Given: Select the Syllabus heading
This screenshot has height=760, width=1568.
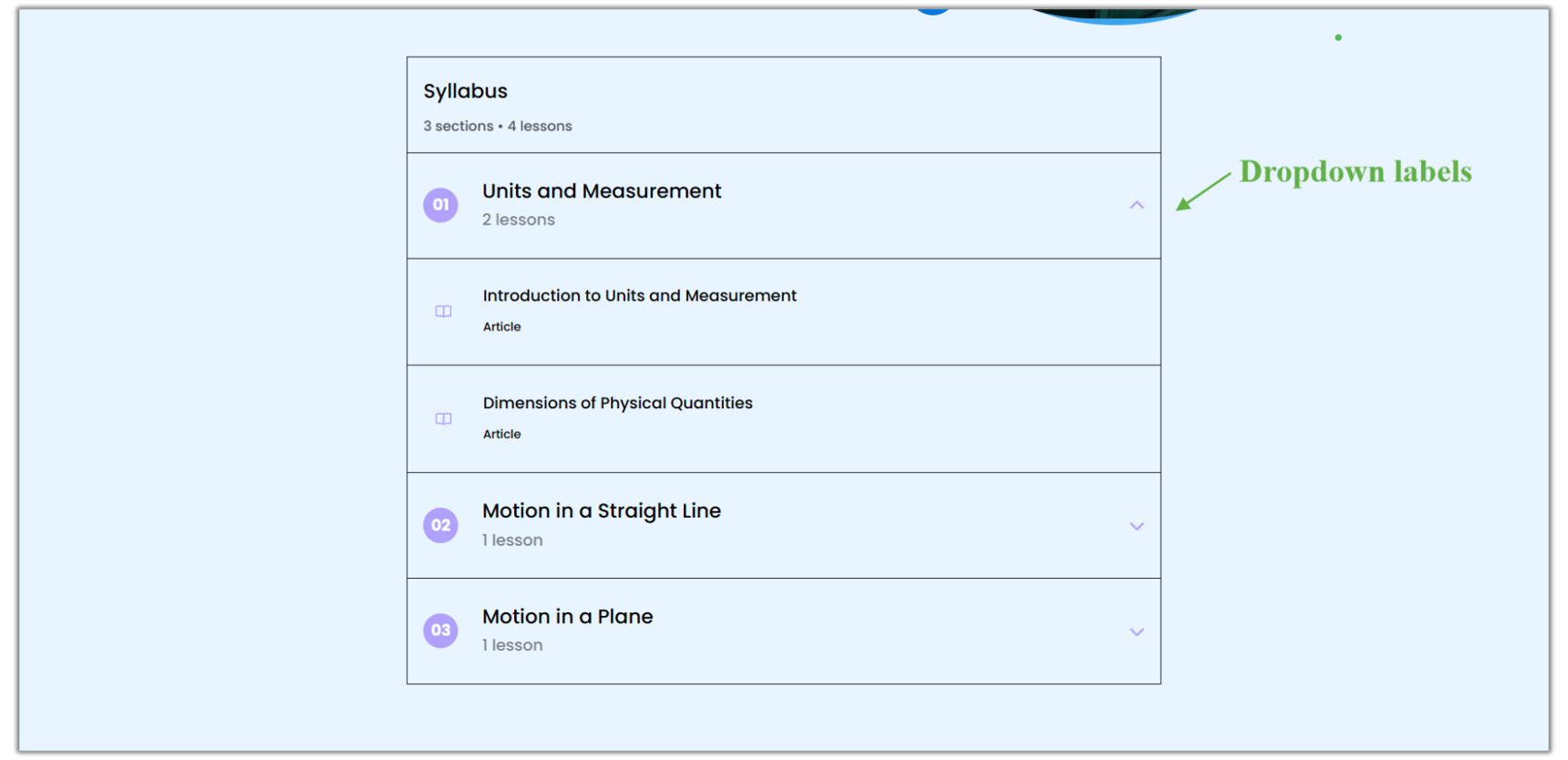Looking at the screenshot, I should tap(465, 90).
